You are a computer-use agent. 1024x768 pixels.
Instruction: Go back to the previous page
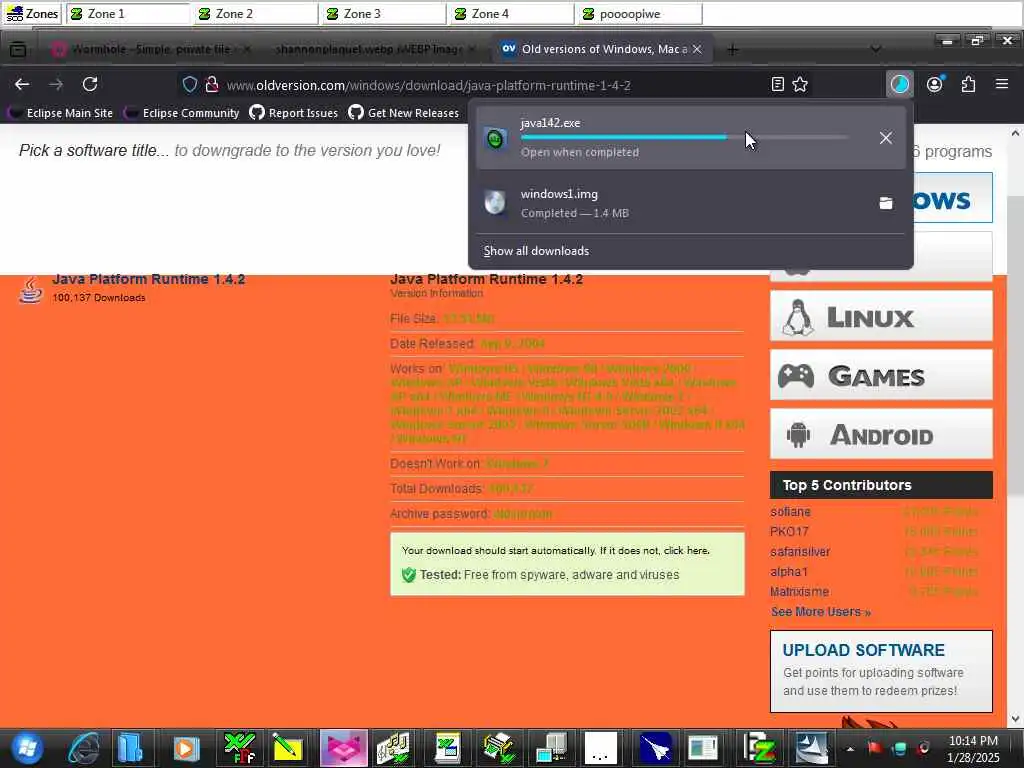(22, 84)
